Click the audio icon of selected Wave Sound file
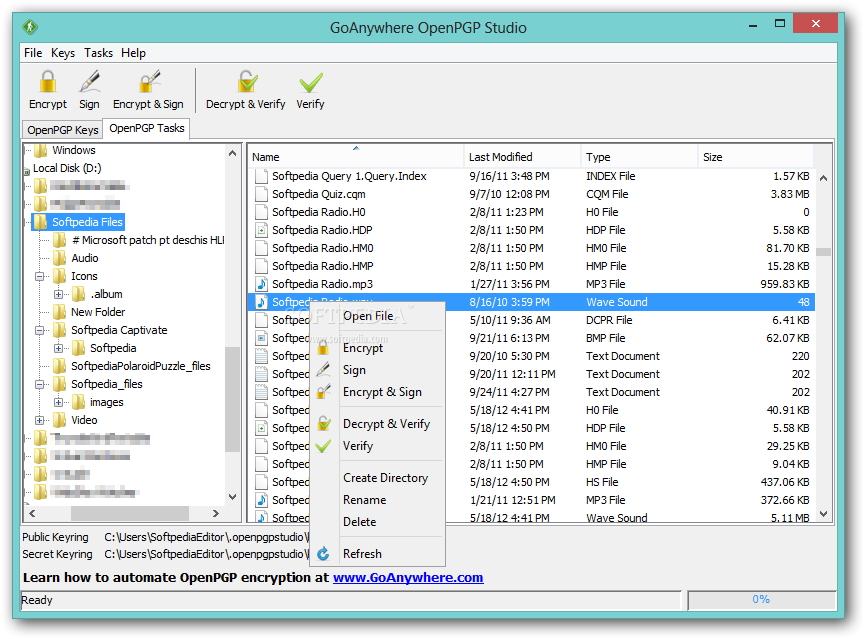This screenshot has width=865, height=639. click(261, 302)
